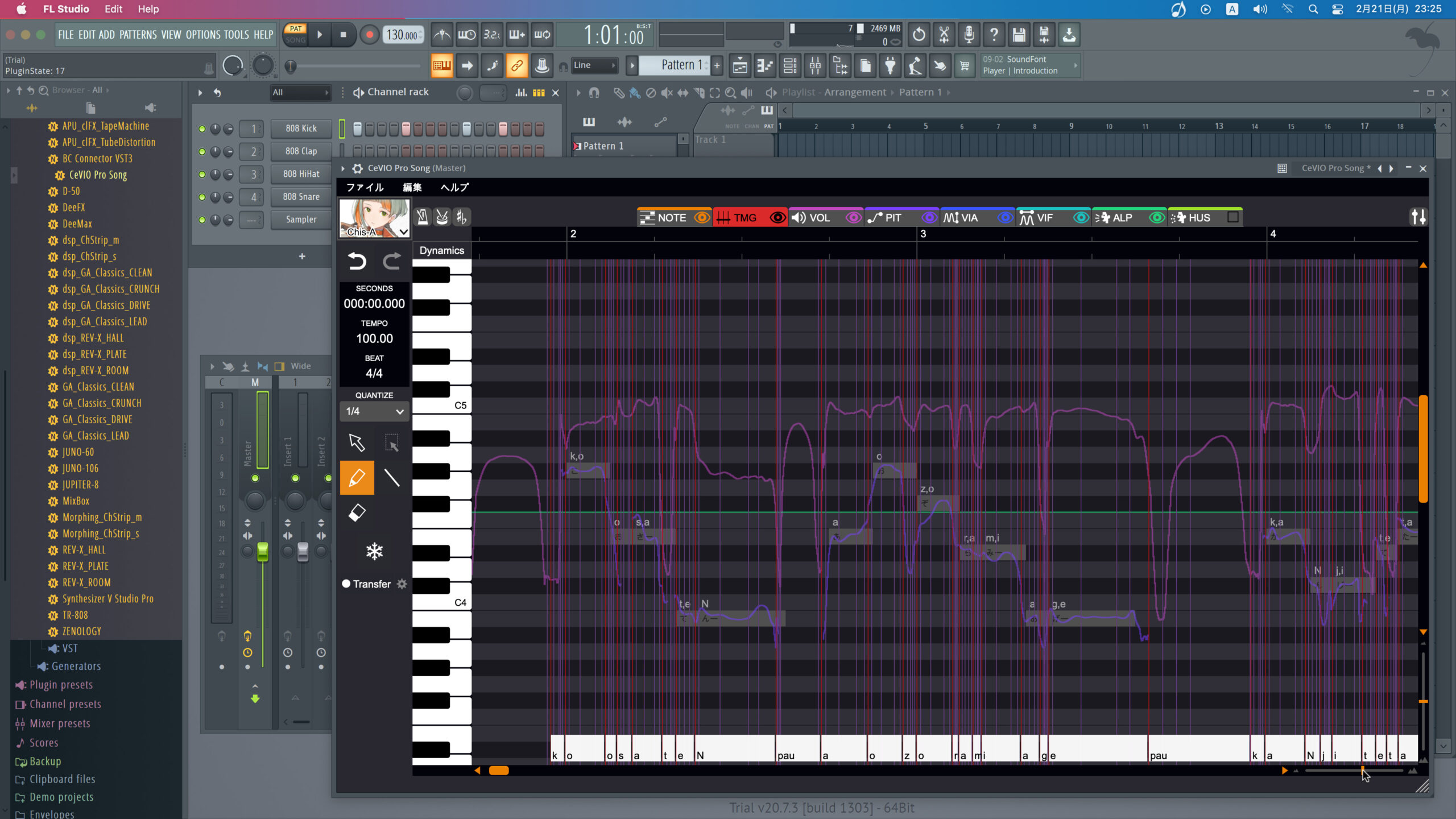Click the Master mixer track fader
This screenshot has height=819, width=1456.
[262, 551]
